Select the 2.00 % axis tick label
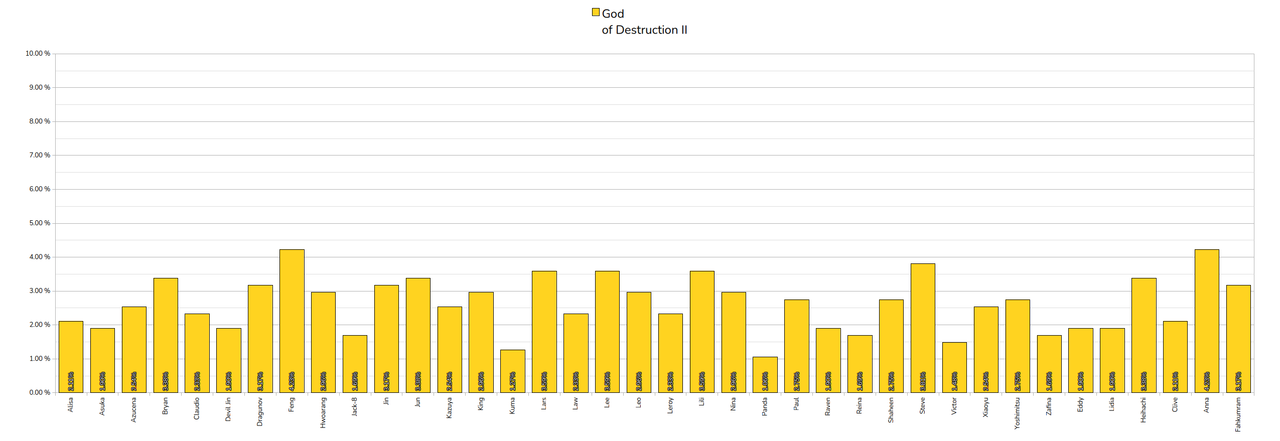The width and height of the screenshot is (1280, 441). pyautogui.click(x=39, y=325)
